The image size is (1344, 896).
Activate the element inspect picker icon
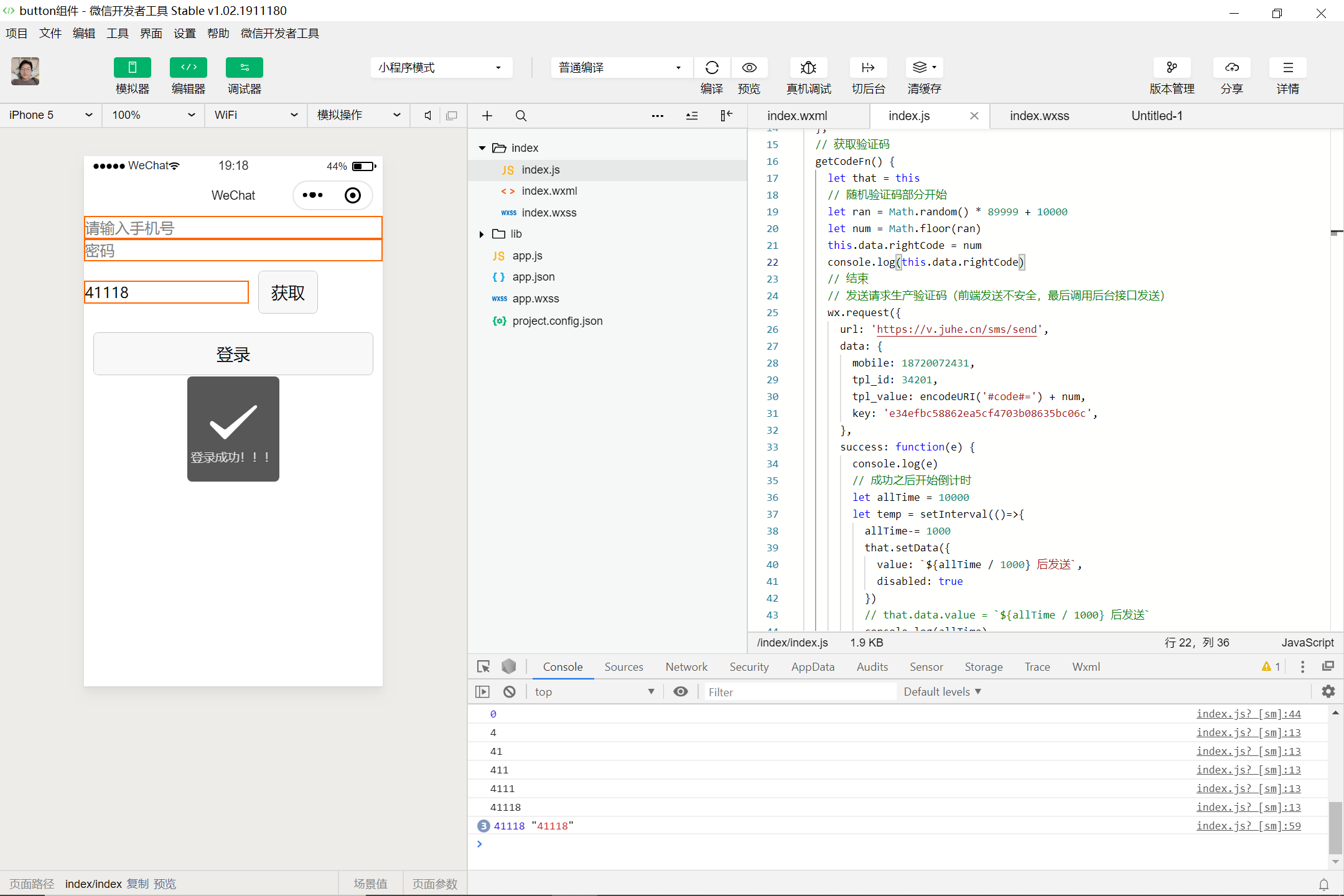tap(483, 666)
